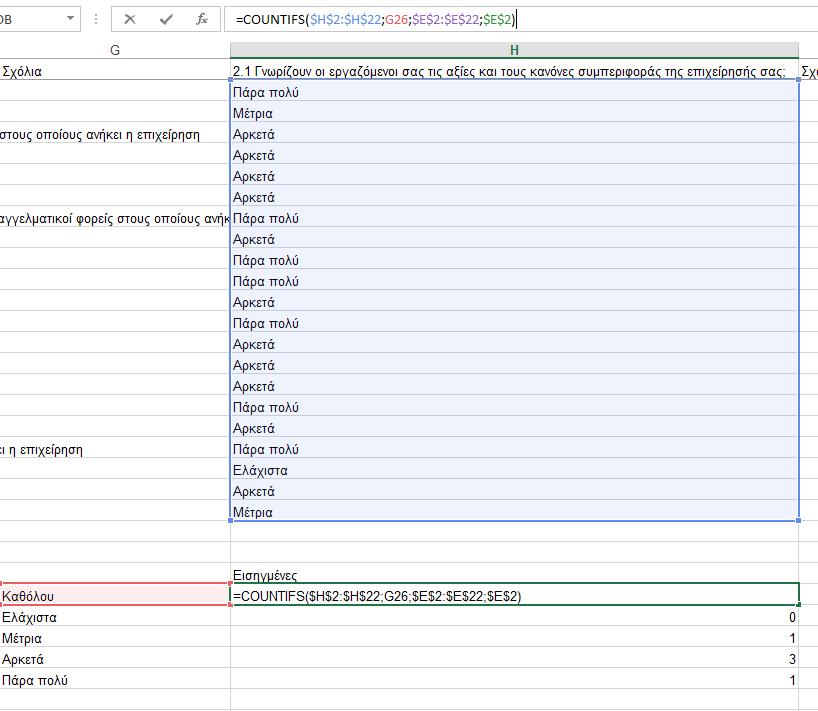Click the Αρκετά label in column G
Viewport: 818px width, 711px height.
click(115, 659)
